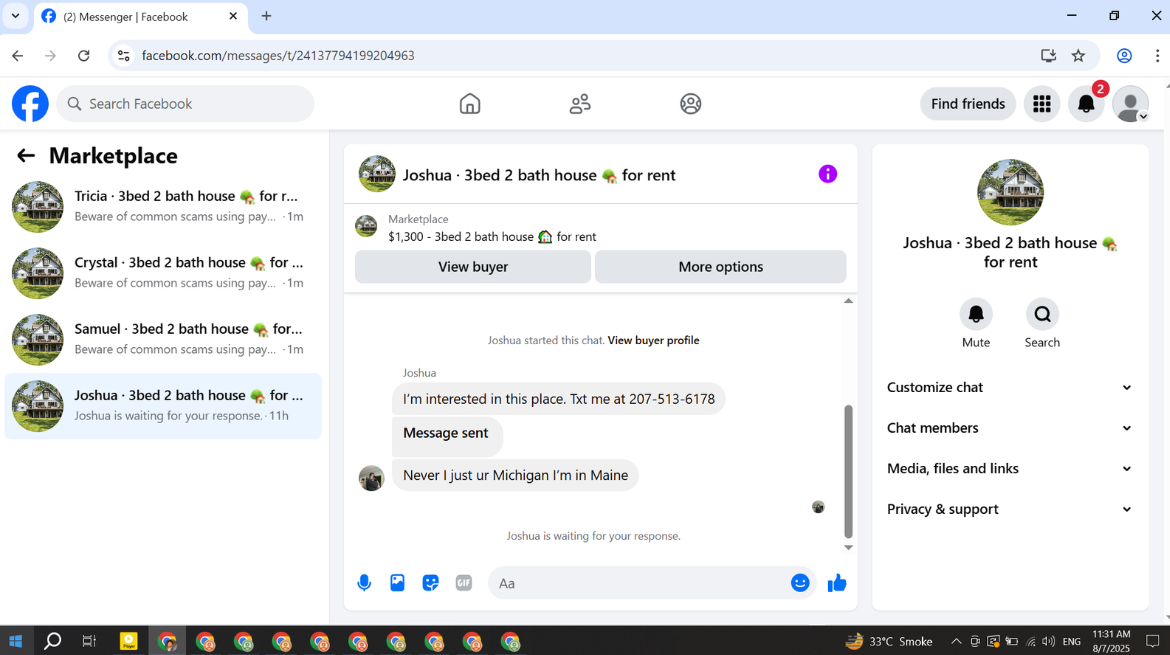Viewport: 1170px width, 655px height.
Task: Click the chat messages scrollbar thumb
Action: point(848,471)
